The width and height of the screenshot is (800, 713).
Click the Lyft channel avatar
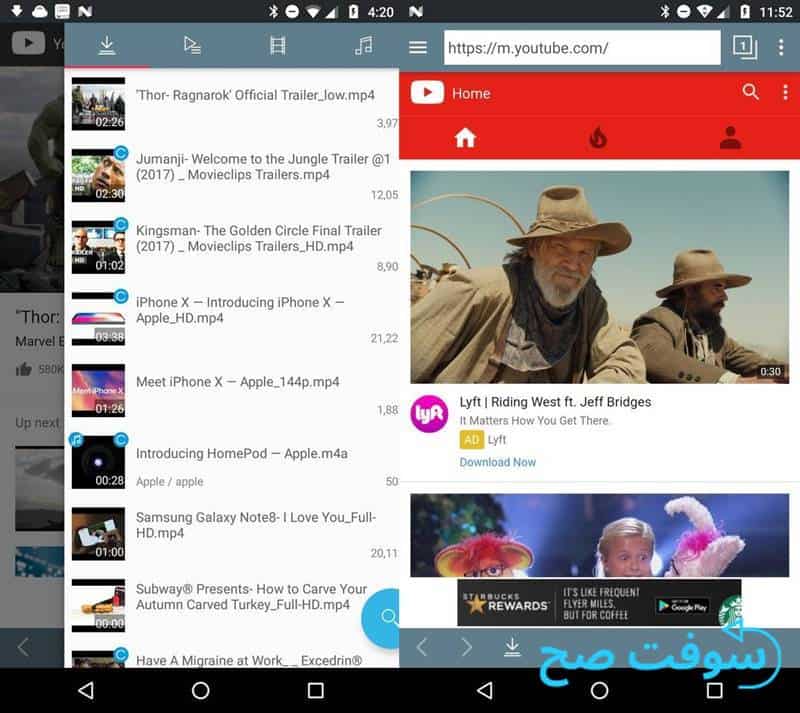tap(430, 413)
